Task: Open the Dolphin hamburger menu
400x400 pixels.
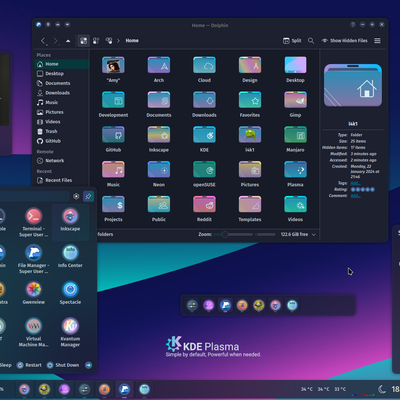Action: [x=377, y=41]
